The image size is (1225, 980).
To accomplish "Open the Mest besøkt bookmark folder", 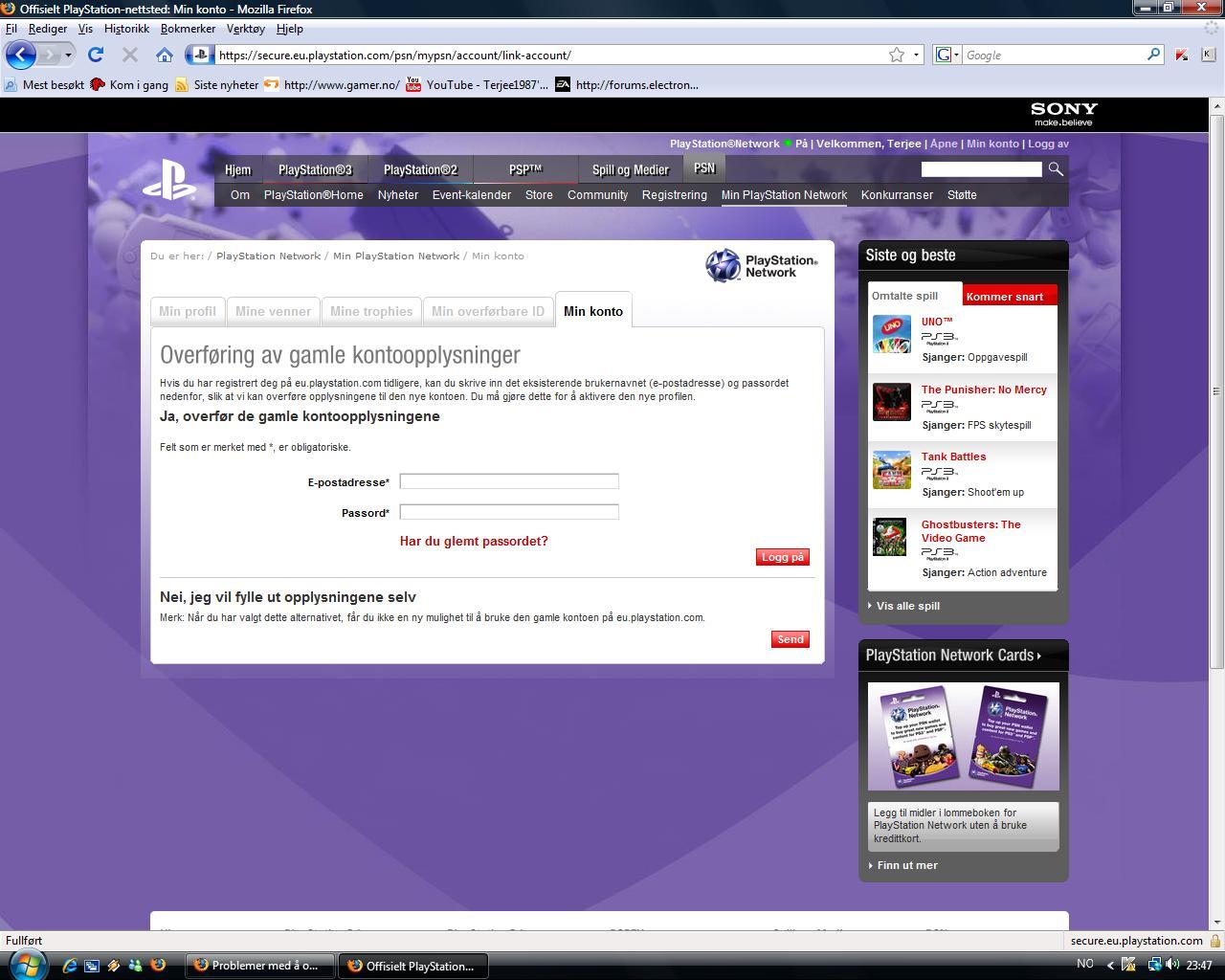I will click(x=44, y=85).
